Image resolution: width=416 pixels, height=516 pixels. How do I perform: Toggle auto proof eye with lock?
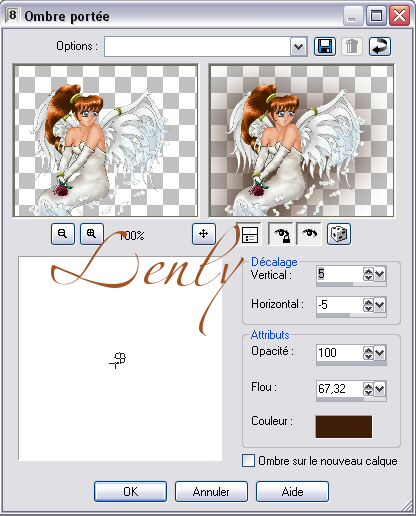pyautogui.click(x=281, y=234)
